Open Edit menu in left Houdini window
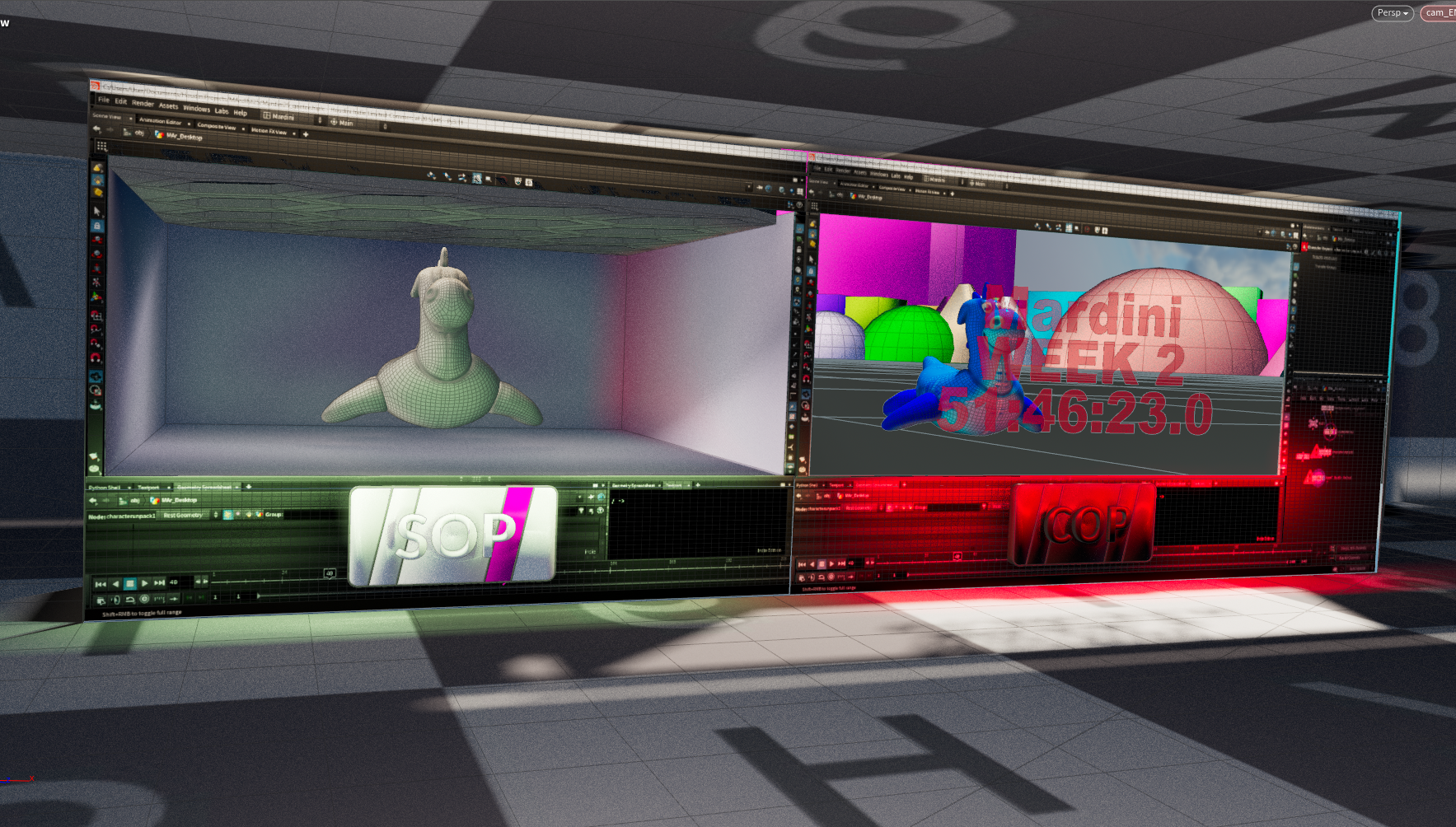The height and width of the screenshot is (827, 1456). pyautogui.click(x=121, y=101)
